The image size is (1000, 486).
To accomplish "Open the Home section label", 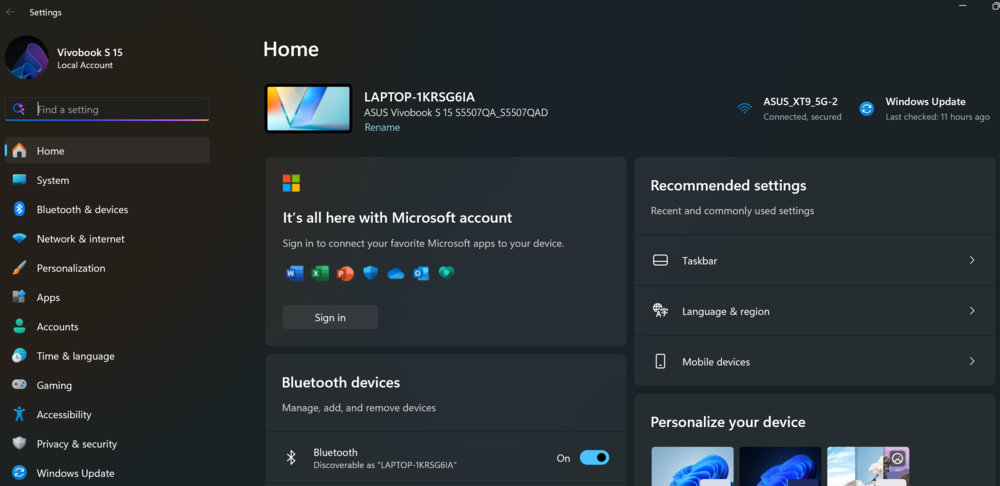I will 50,151.
